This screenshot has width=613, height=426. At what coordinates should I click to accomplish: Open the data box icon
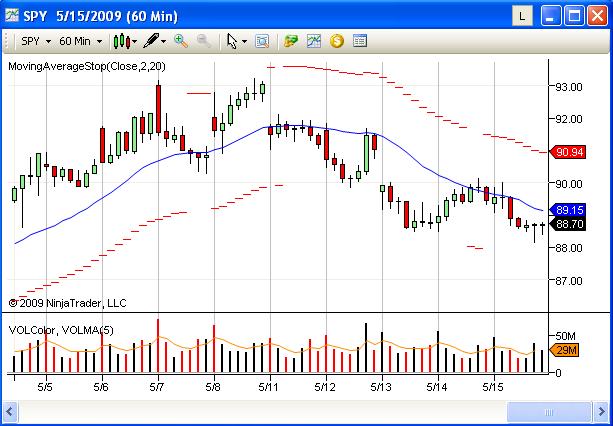pyautogui.click(x=262, y=41)
